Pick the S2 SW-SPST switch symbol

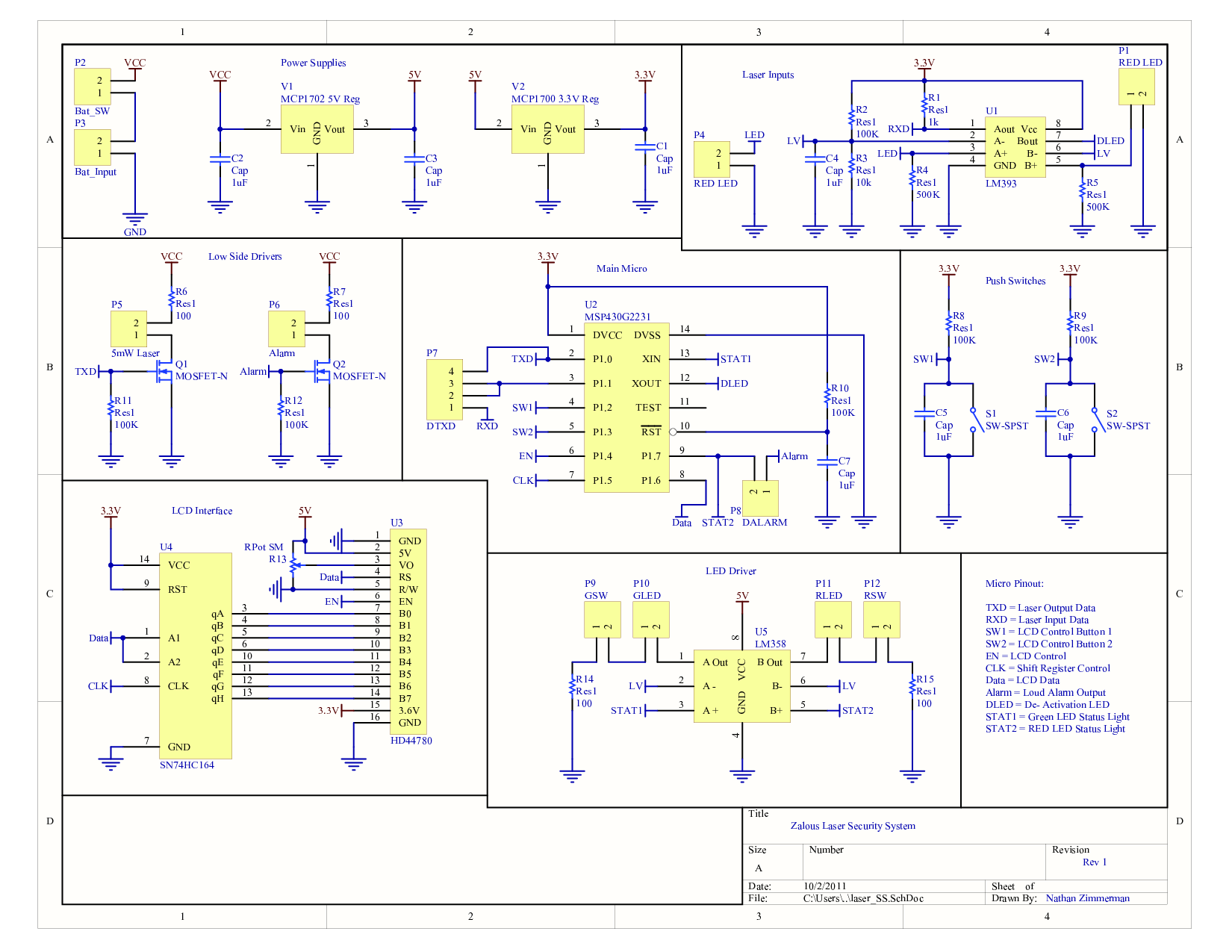[1095, 420]
